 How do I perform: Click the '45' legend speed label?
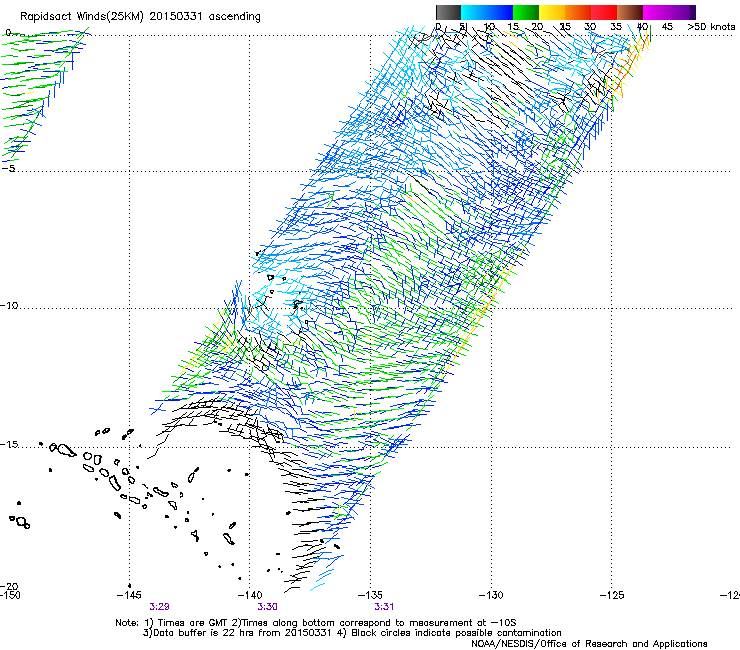[667, 27]
